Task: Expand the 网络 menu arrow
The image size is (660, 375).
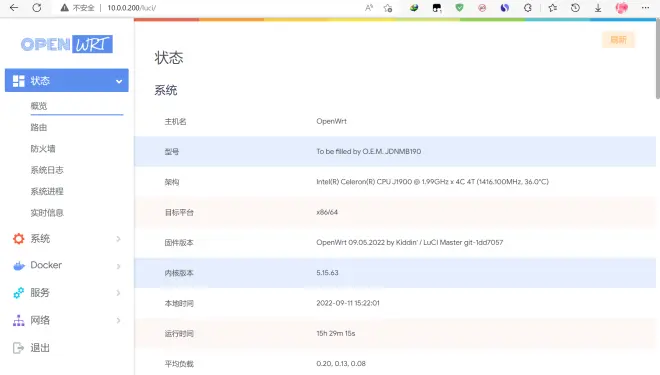Action: point(119,321)
